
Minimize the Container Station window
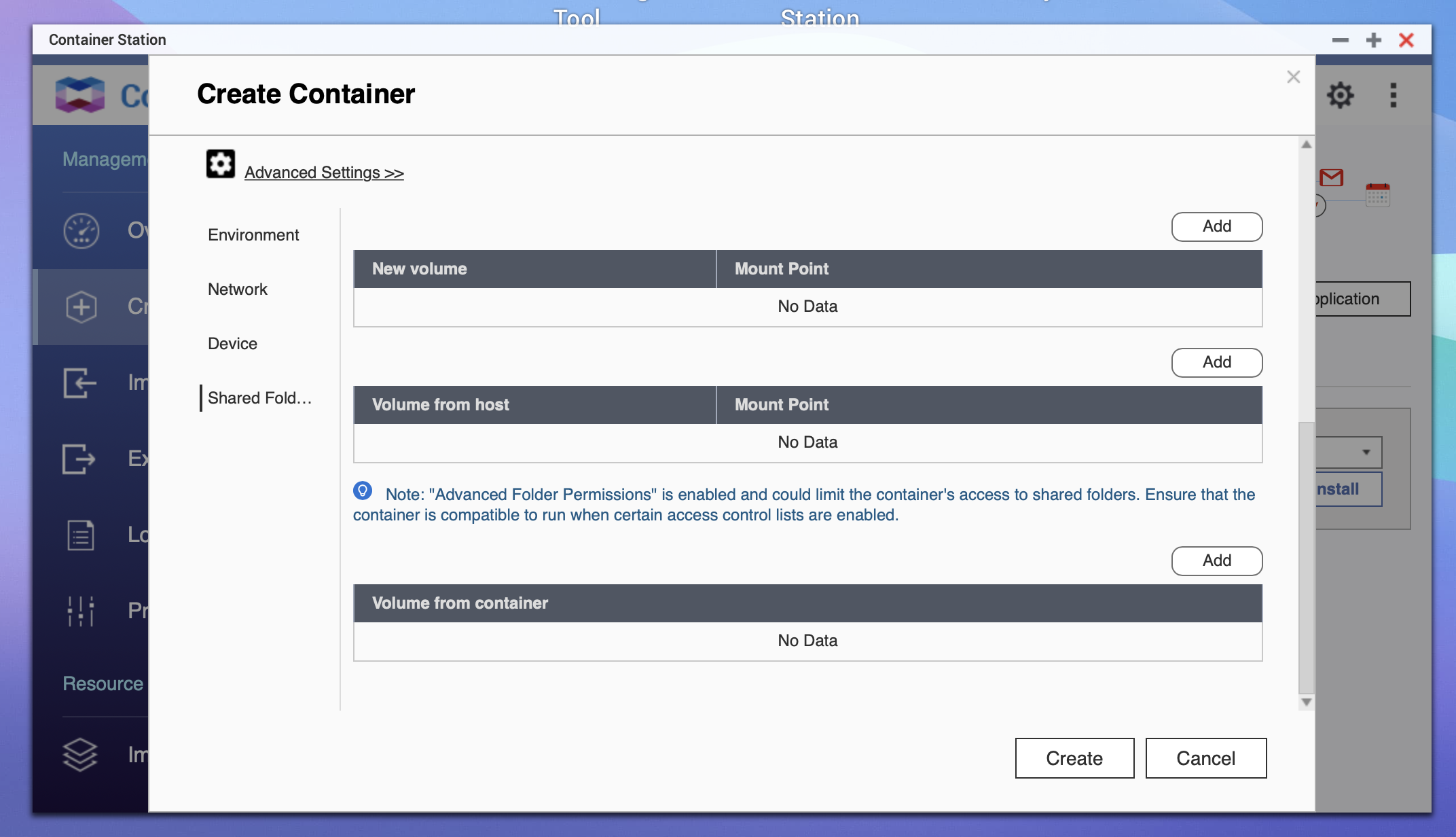click(1340, 40)
